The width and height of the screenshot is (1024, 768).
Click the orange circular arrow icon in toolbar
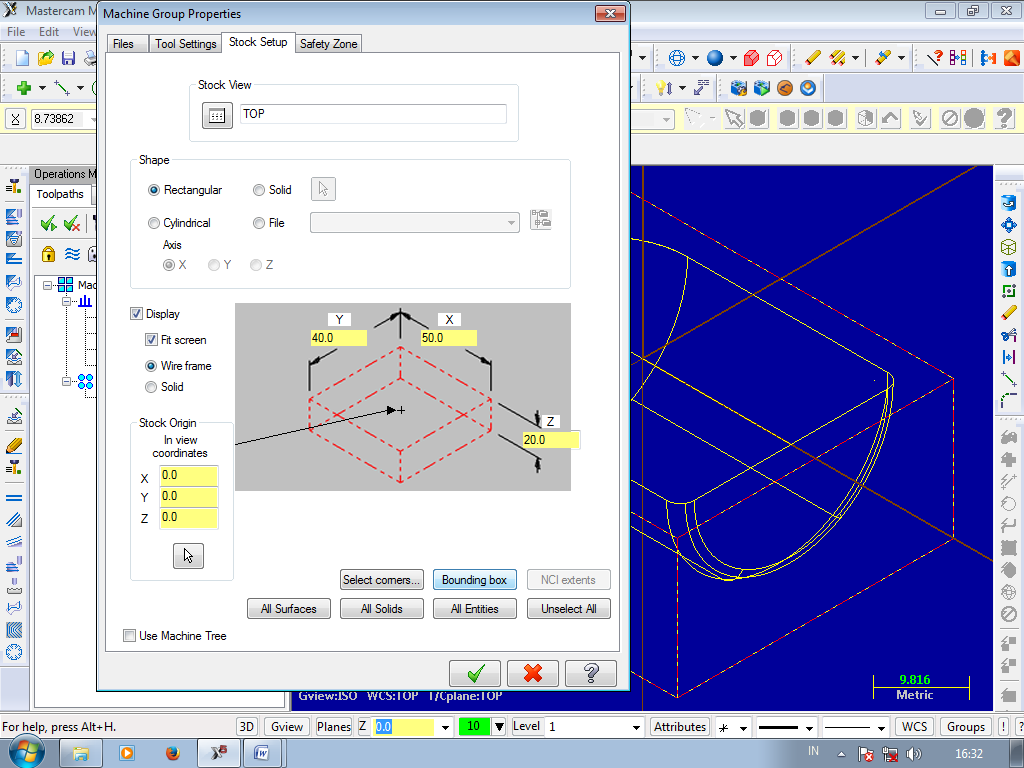pyautogui.click(x=785, y=88)
